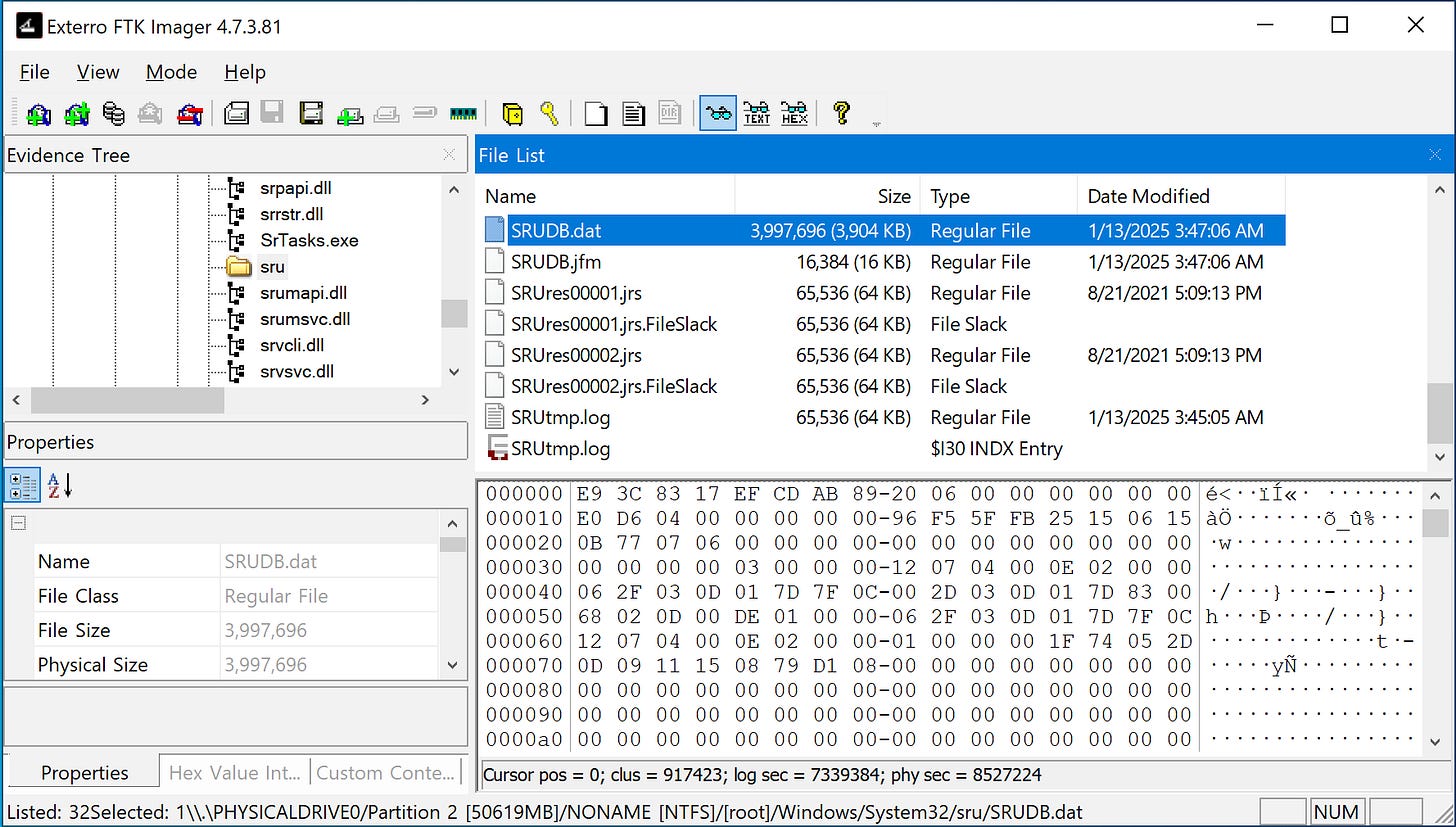
Task: Sort file list by Size column header
Action: [828, 196]
